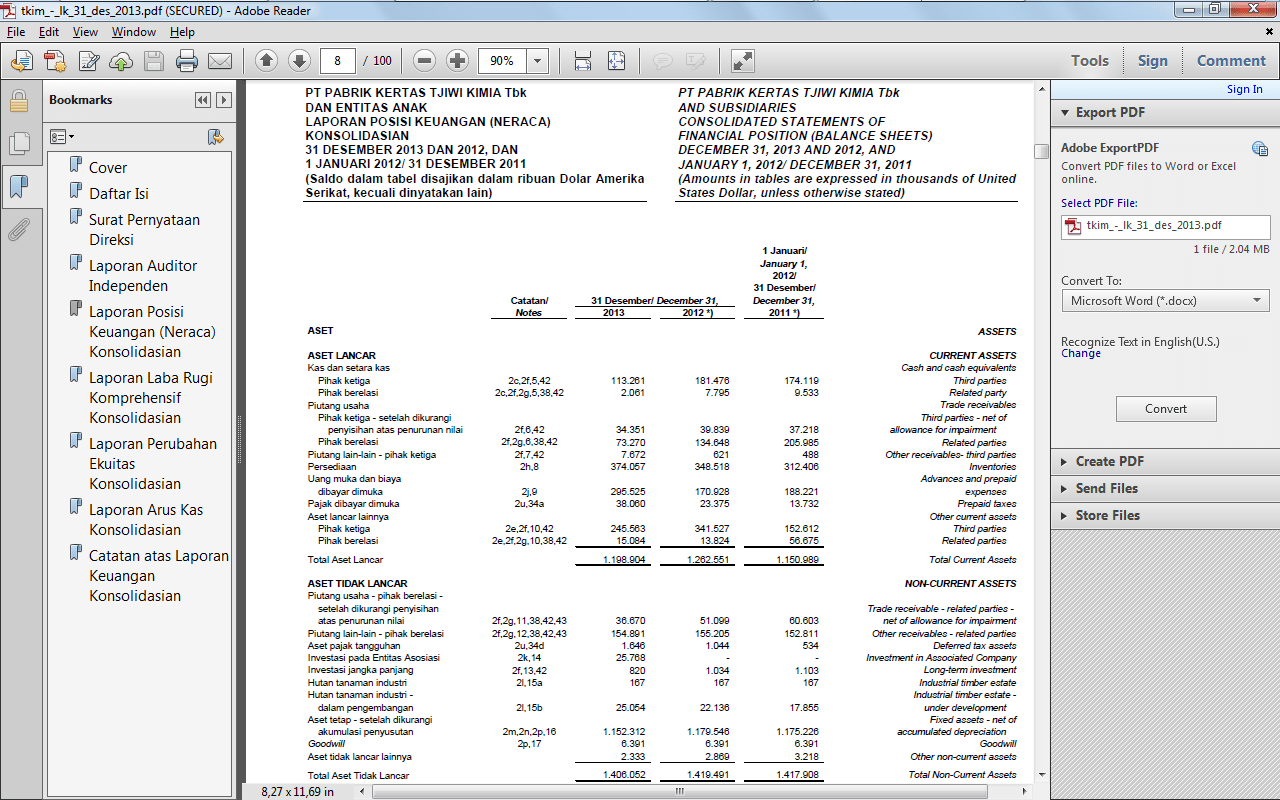The width and height of the screenshot is (1280, 800).
Task: Open the attachments paperclip panel icon
Action: 18,230
